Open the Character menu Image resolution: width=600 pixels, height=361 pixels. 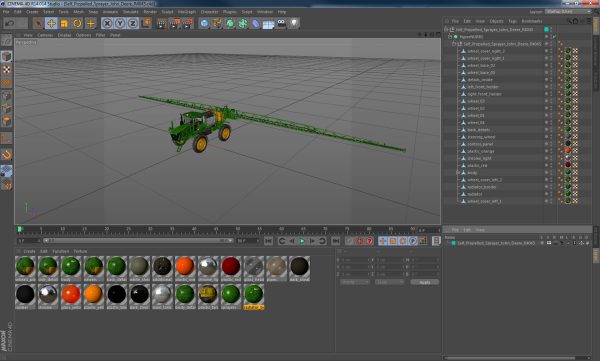click(x=209, y=12)
